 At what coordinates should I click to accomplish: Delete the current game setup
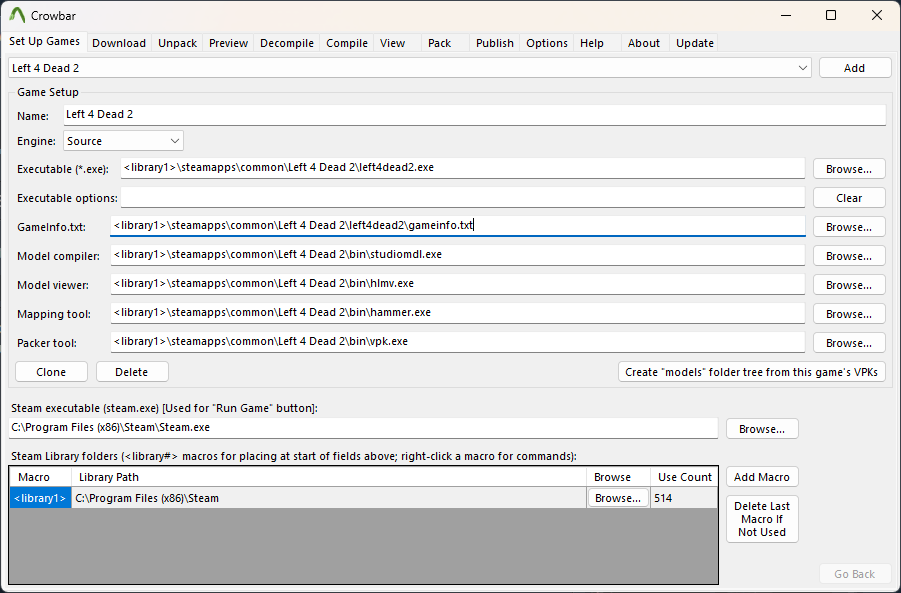tap(132, 372)
